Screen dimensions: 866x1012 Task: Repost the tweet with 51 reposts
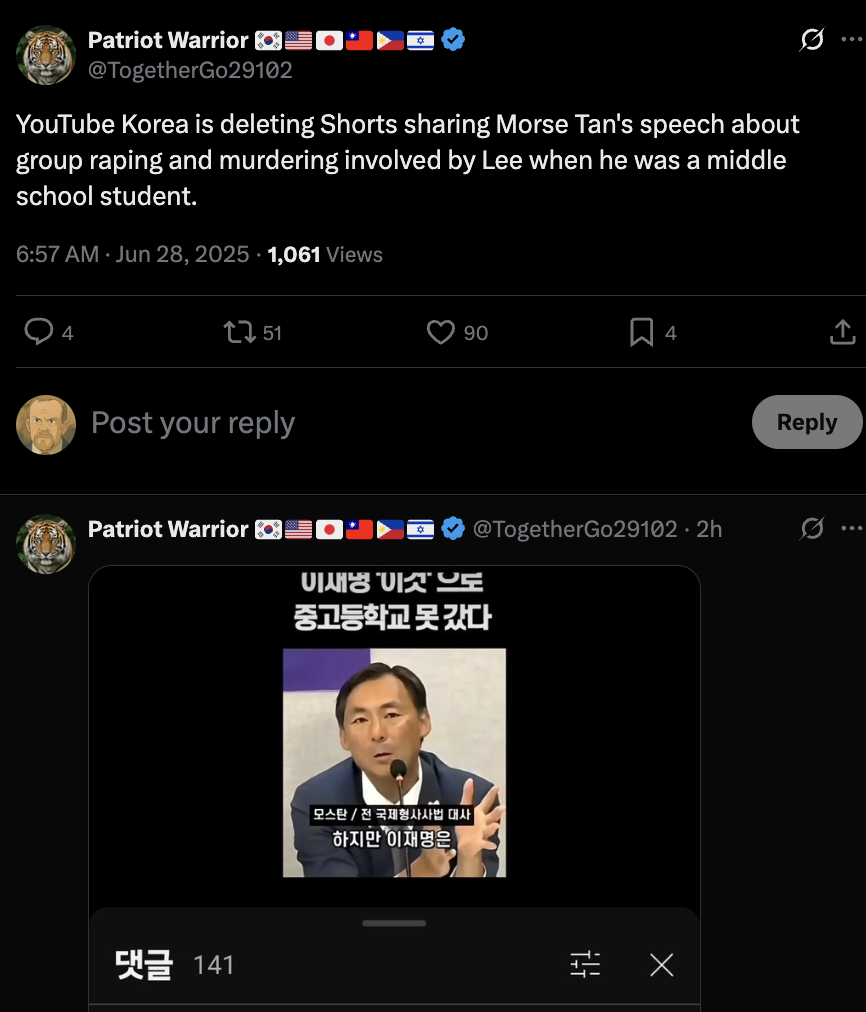[239, 332]
